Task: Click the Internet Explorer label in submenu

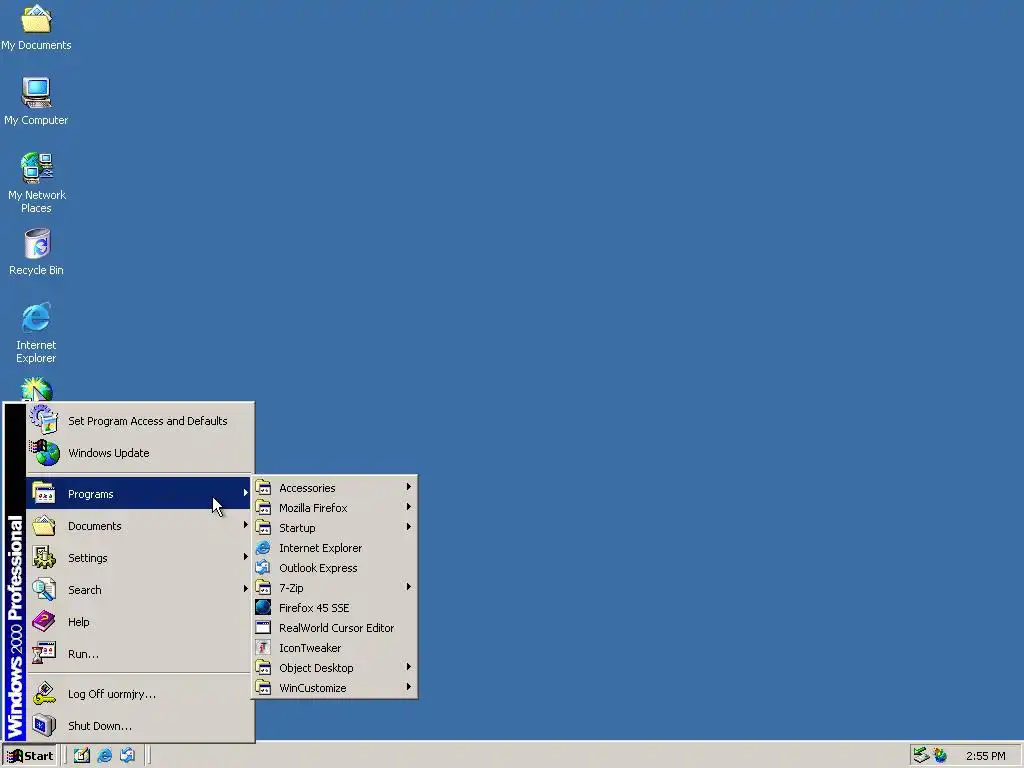Action: (320, 548)
